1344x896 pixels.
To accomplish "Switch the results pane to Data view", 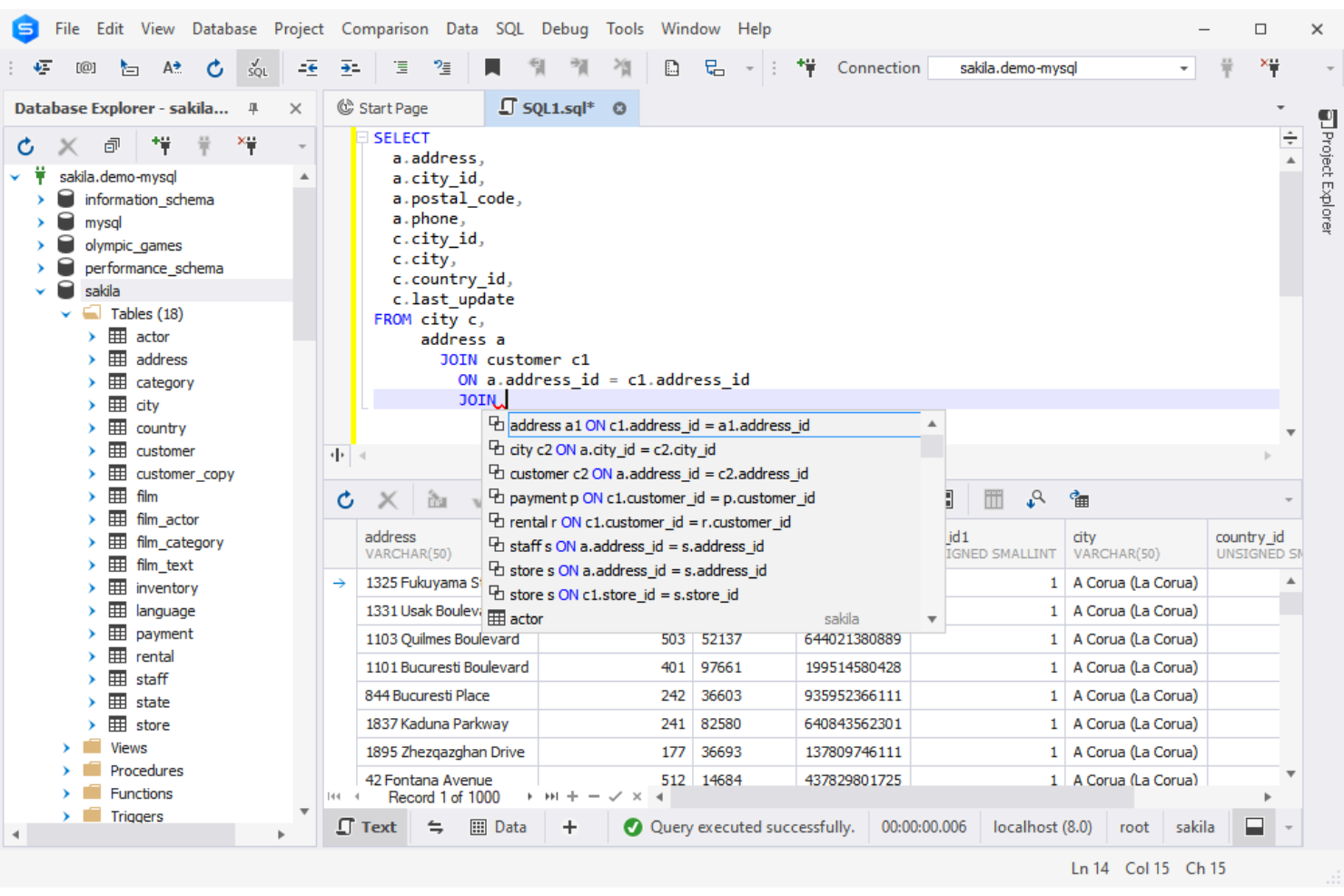I will point(499,827).
